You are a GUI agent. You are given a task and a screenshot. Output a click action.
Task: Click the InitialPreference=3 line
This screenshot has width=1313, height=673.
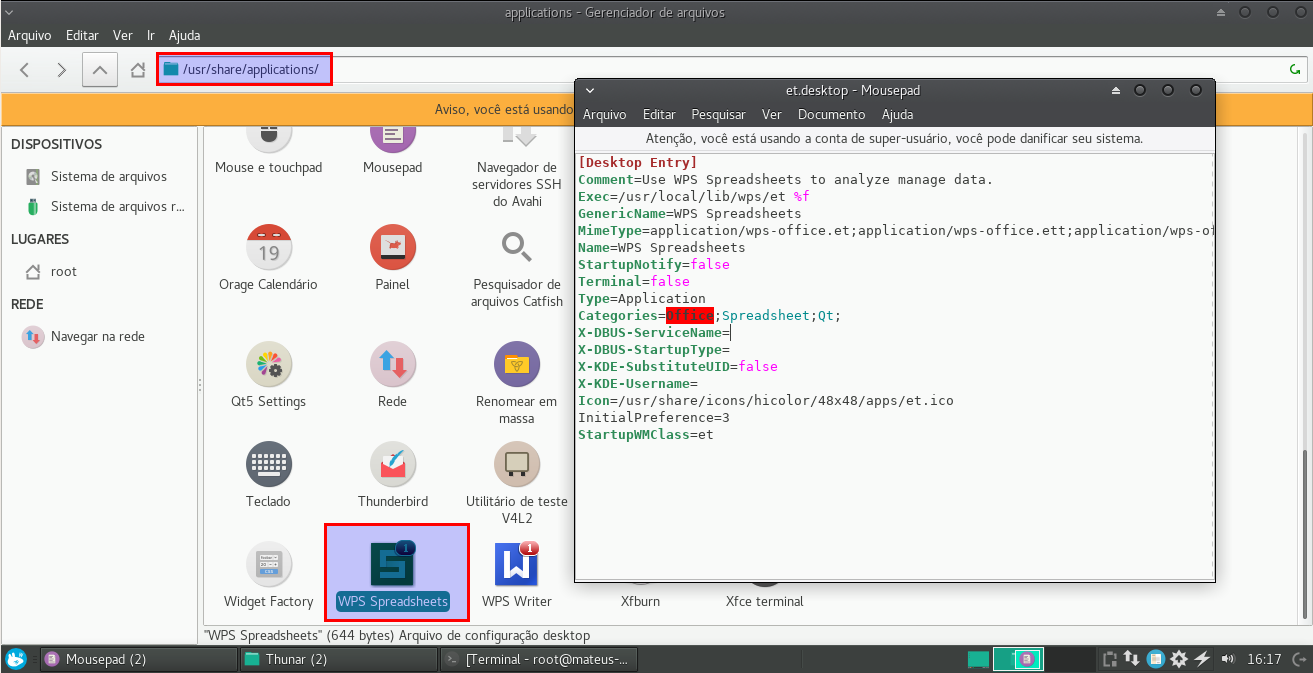pyautogui.click(x=653, y=418)
